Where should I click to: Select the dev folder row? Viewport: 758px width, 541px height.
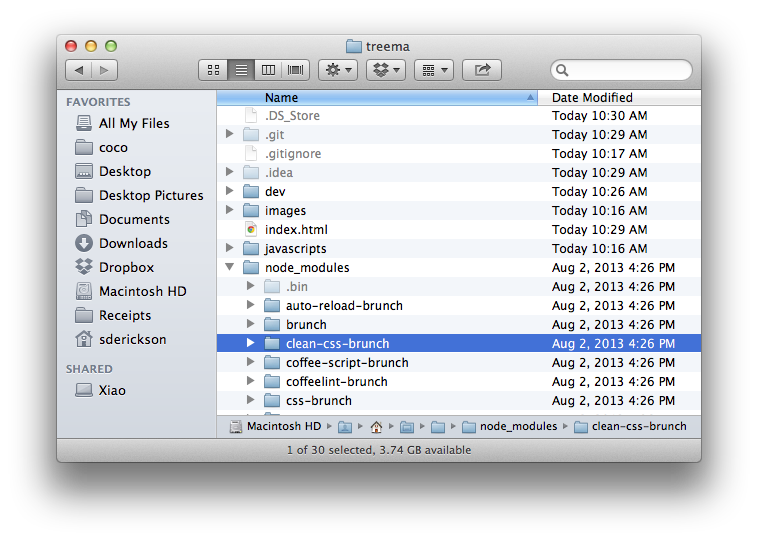pyautogui.click(x=459, y=191)
